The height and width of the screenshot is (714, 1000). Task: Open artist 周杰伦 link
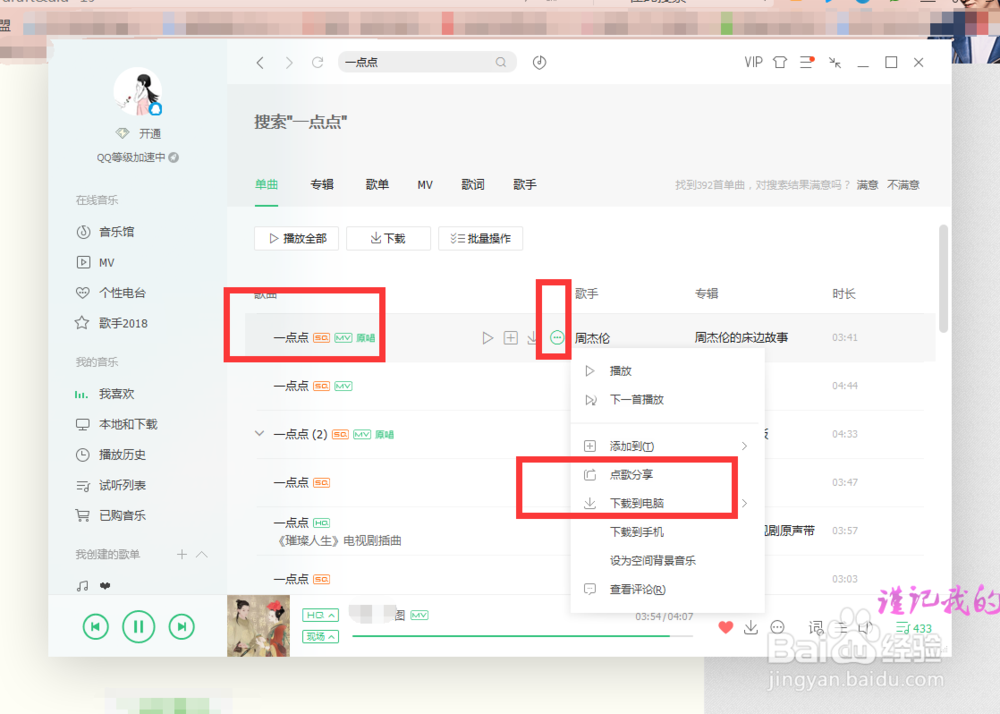tap(592, 338)
